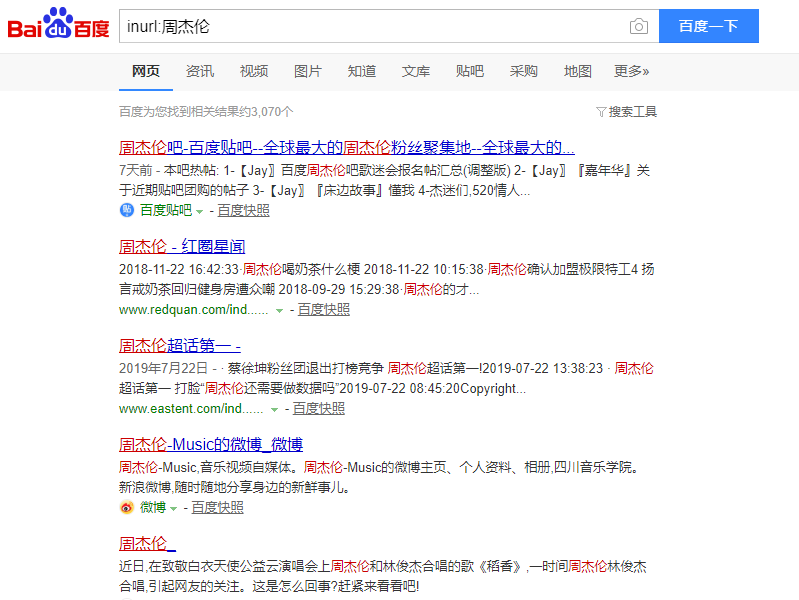Click the Baidu logo

point(58,23)
